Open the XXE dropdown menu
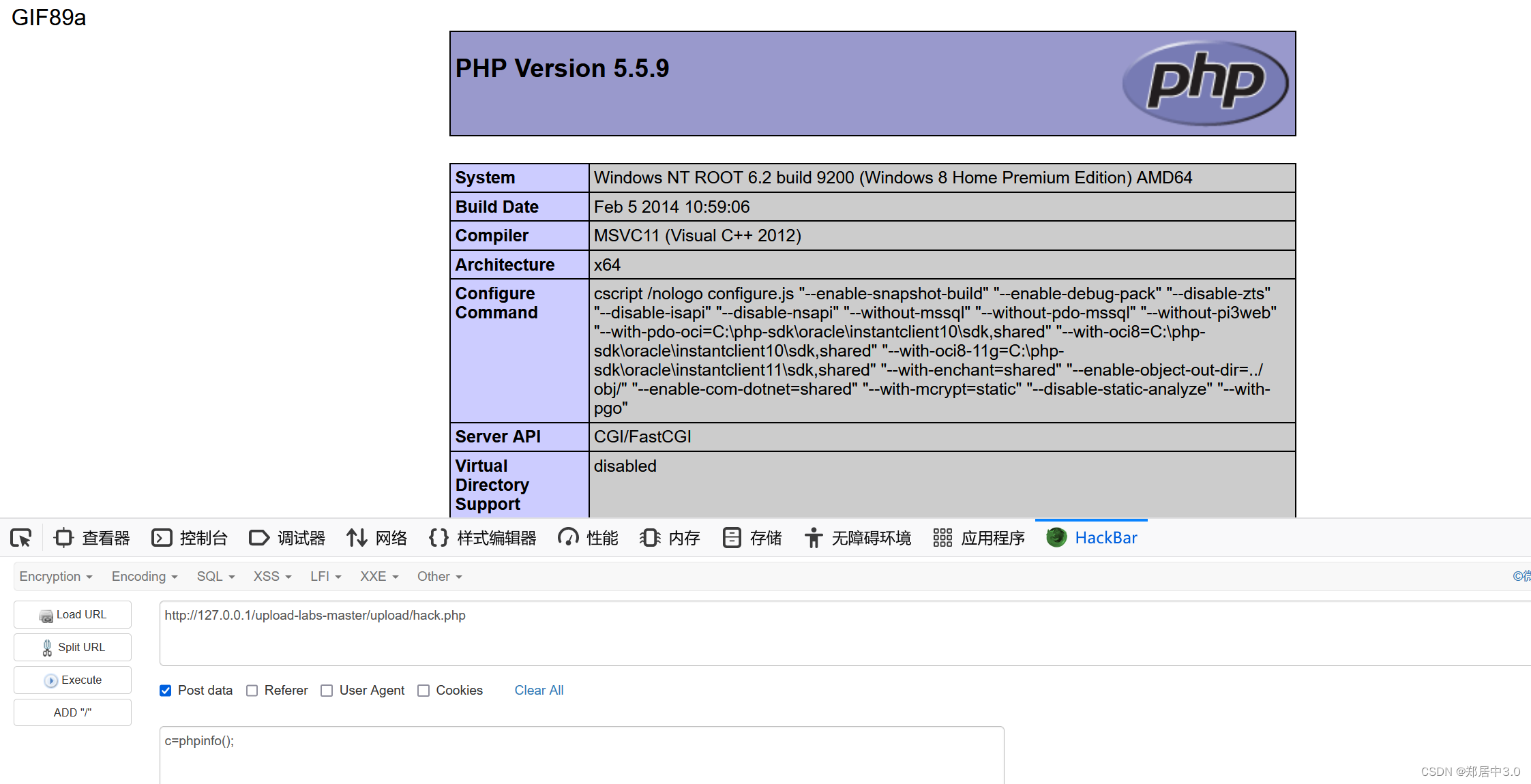Image resolution: width=1531 pixels, height=784 pixels. click(x=379, y=577)
